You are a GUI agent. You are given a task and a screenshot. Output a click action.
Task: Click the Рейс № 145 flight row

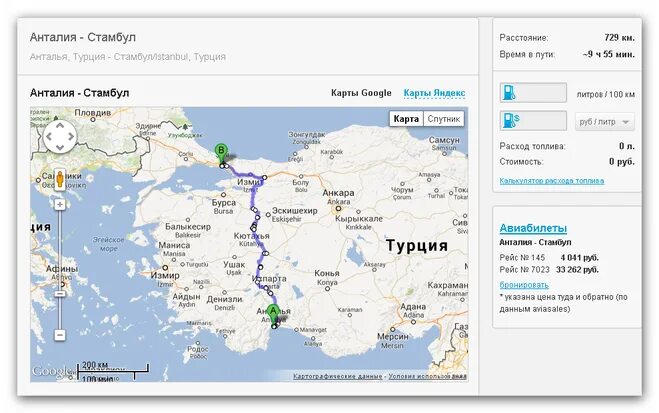click(549, 258)
